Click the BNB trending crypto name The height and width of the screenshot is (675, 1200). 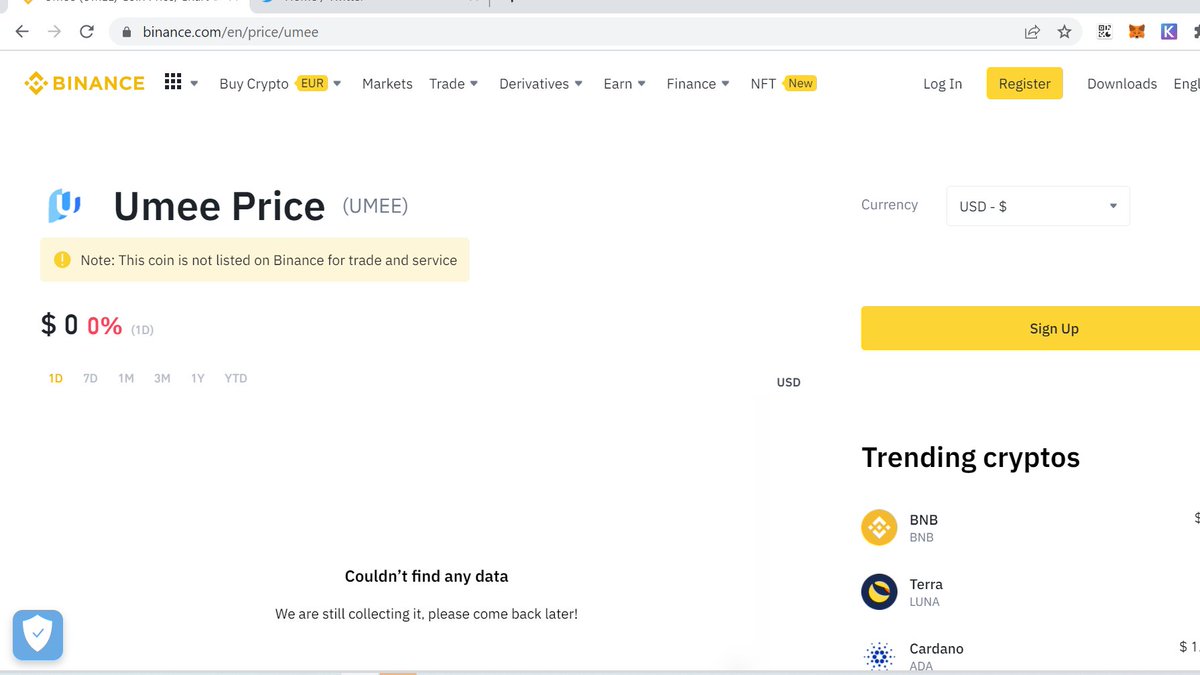(x=923, y=520)
